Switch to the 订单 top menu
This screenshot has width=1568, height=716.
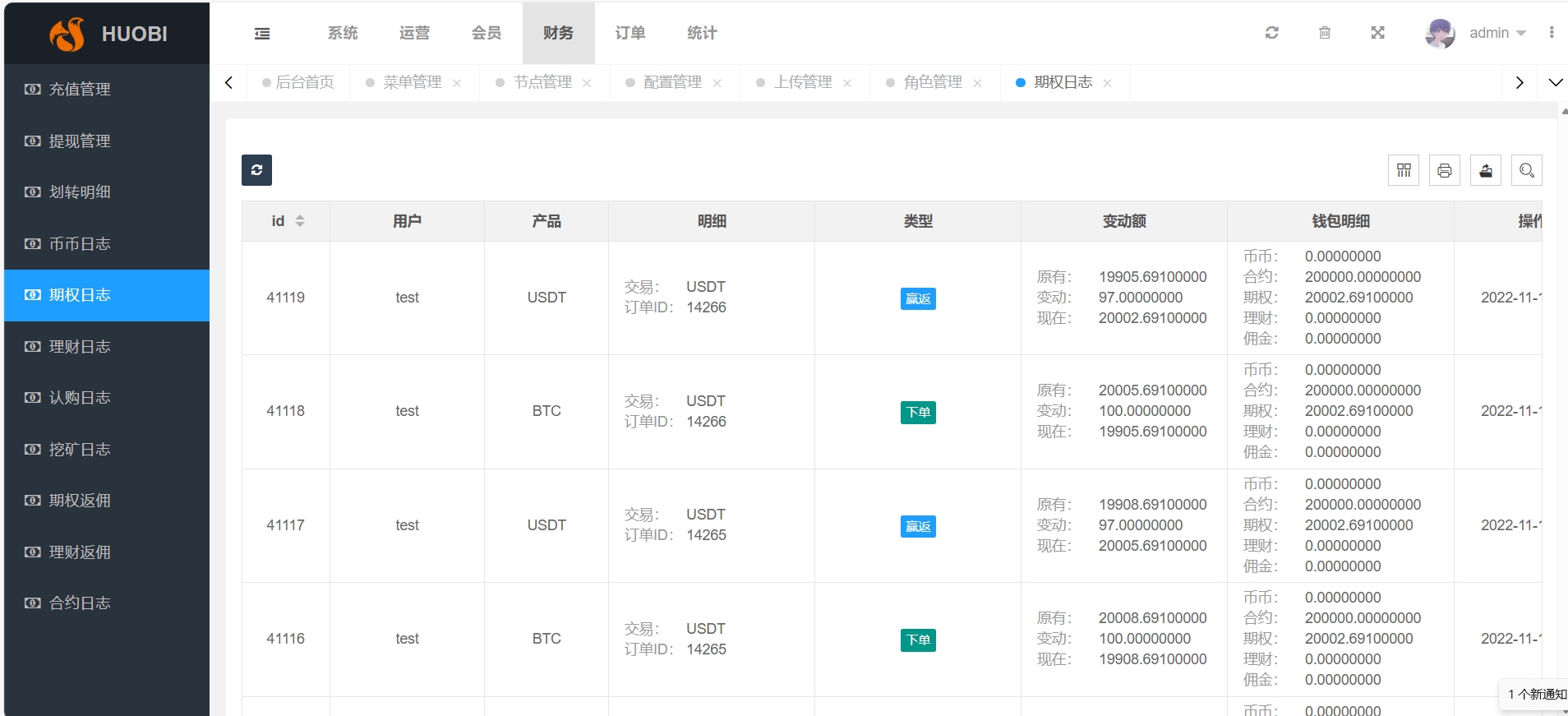630,33
